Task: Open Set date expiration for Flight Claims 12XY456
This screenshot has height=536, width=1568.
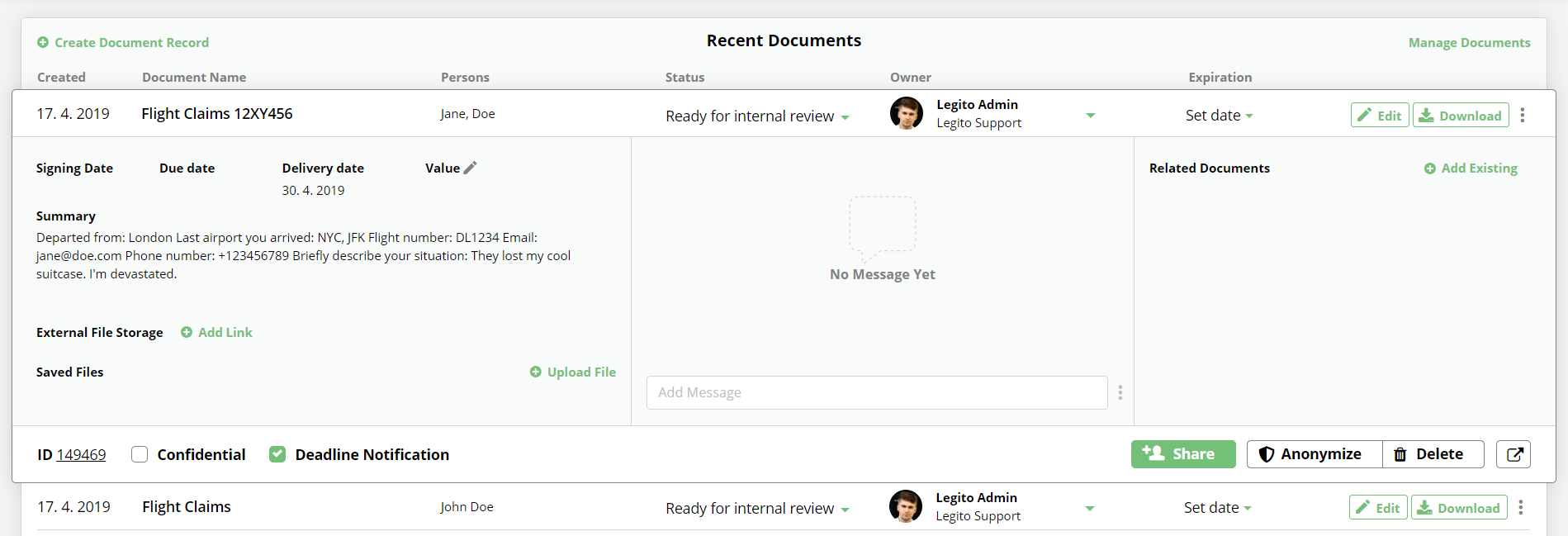Action: coord(1219,116)
